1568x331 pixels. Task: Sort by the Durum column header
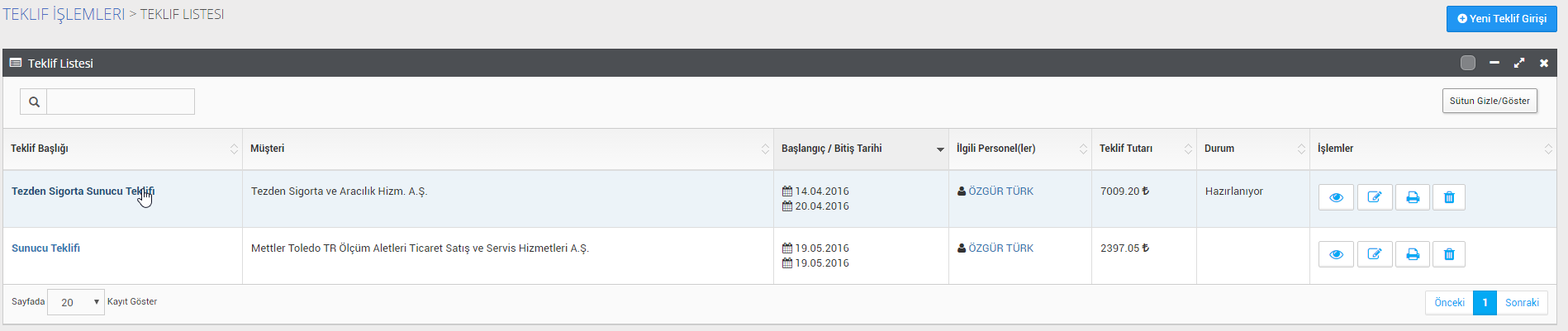tap(1252, 149)
